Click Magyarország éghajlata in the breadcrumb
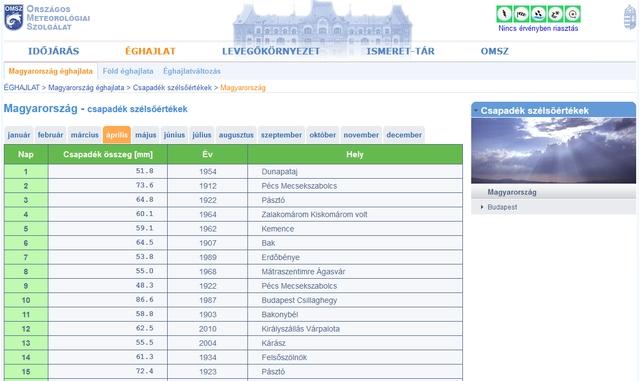 tap(86, 87)
